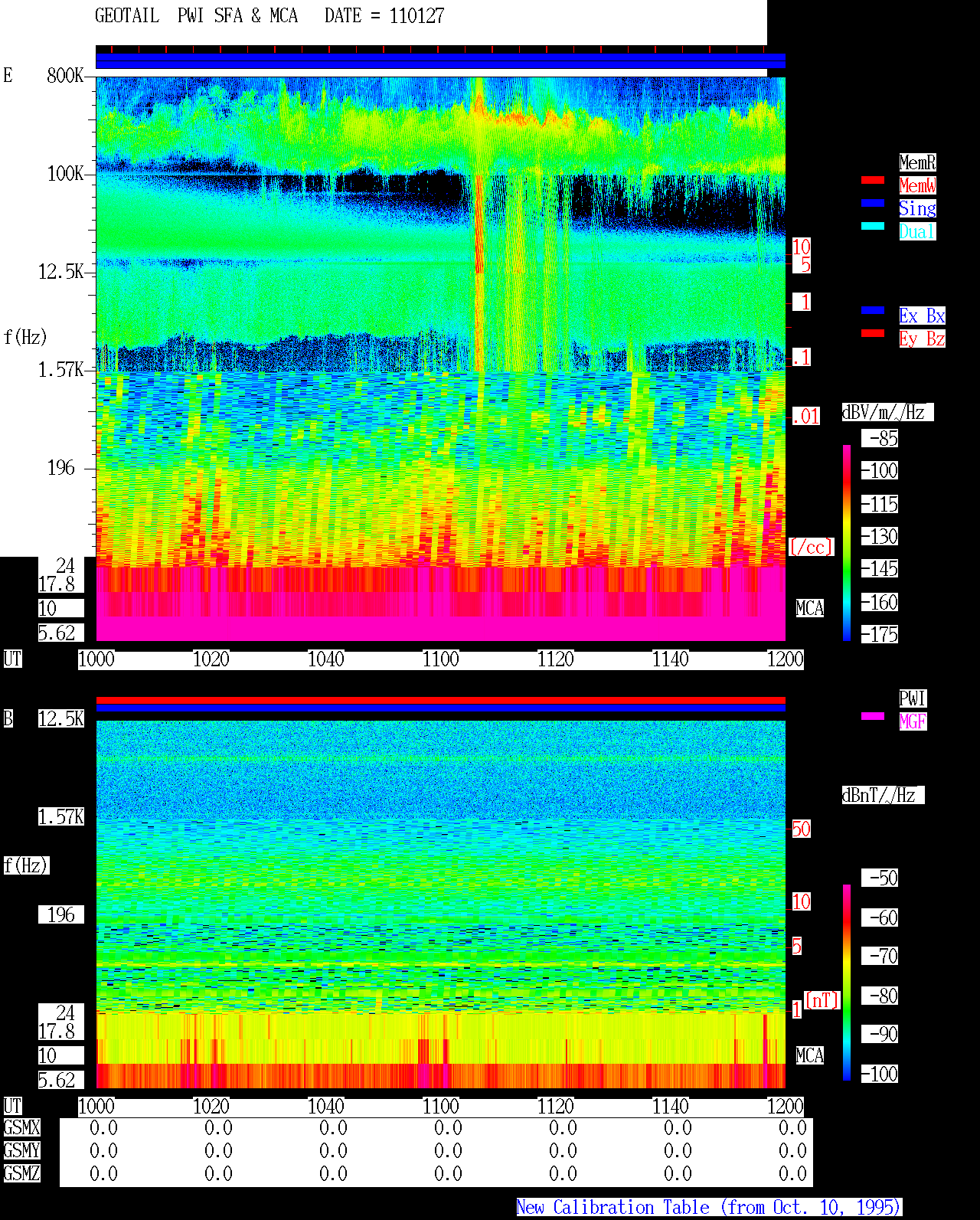Select the MemR legend label
Viewport: 980px width, 1220px height.
point(917,162)
